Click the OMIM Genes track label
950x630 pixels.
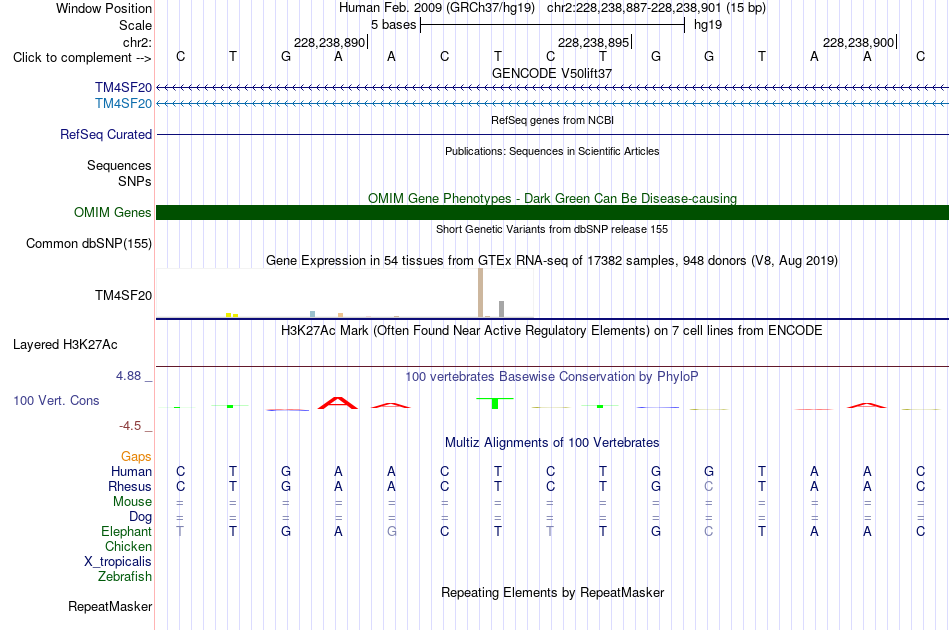coord(113,213)
